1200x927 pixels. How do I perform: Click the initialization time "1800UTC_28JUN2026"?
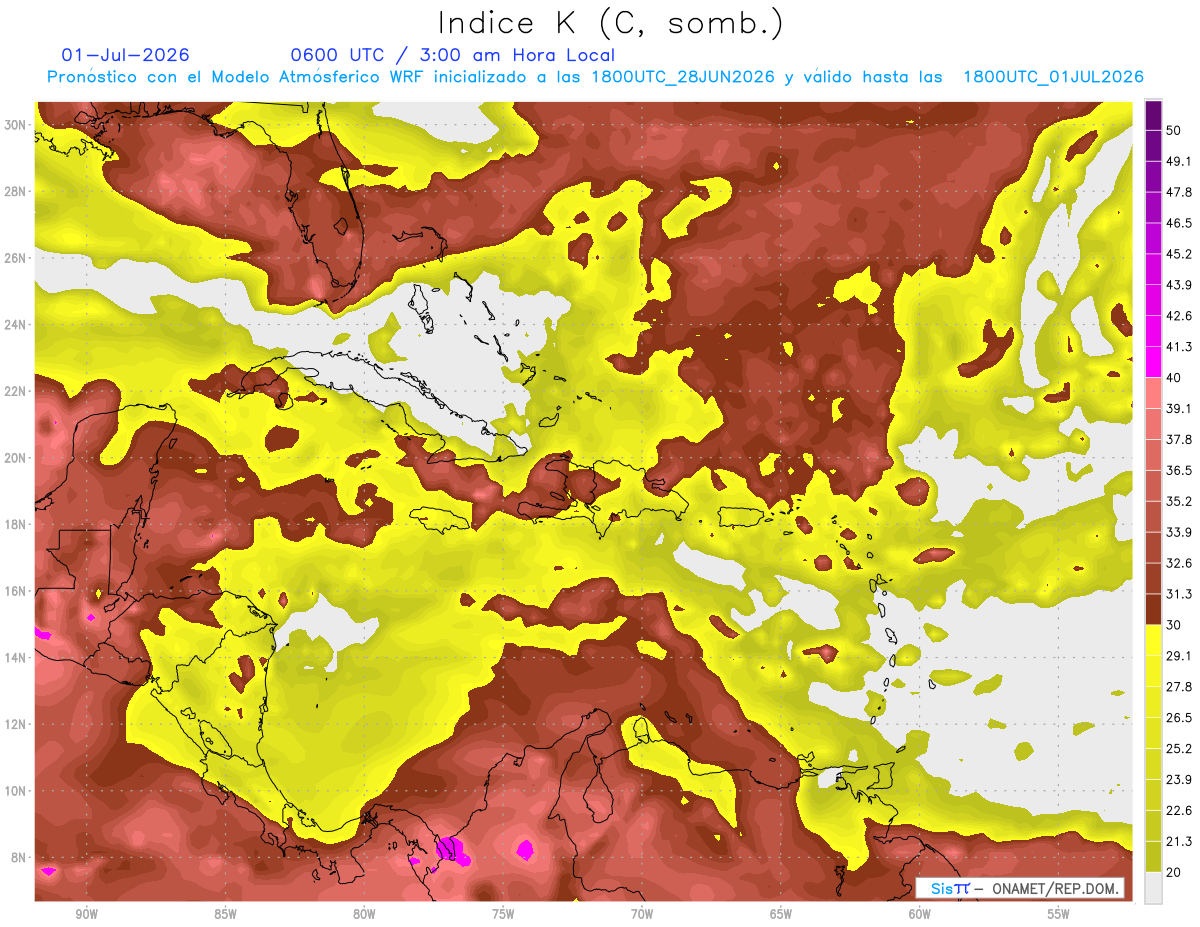point(683,77)
